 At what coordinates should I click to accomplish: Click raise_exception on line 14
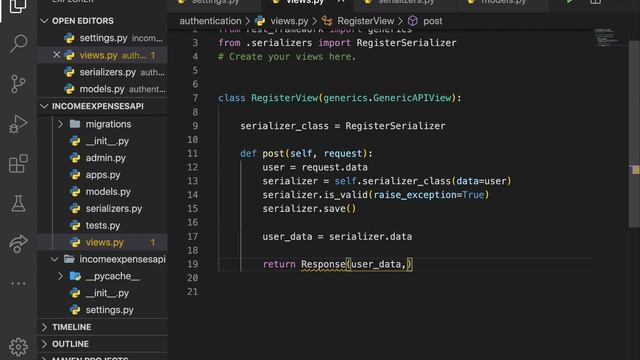pos(415,195)
